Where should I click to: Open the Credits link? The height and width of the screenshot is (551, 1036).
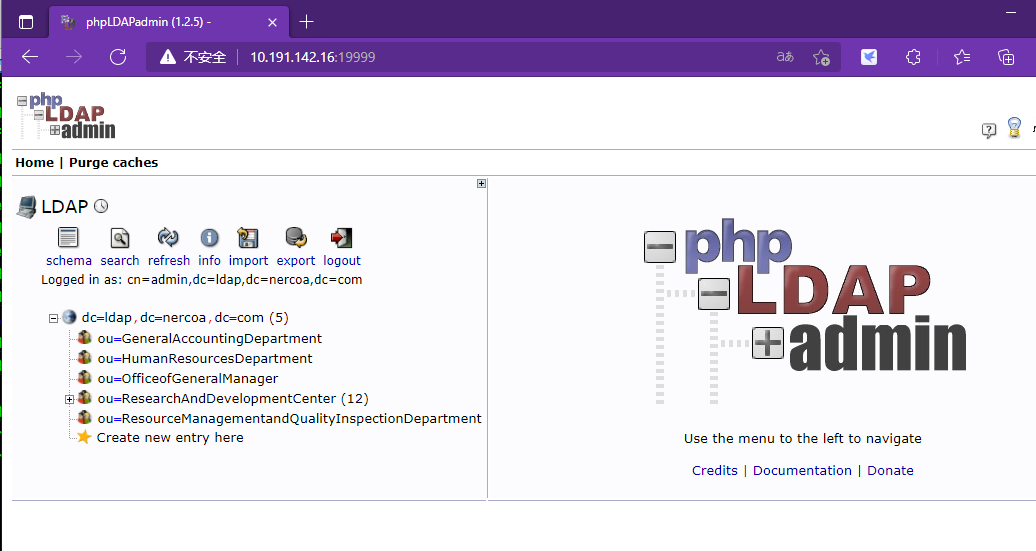pyautogui.click(x=714, y=470)
